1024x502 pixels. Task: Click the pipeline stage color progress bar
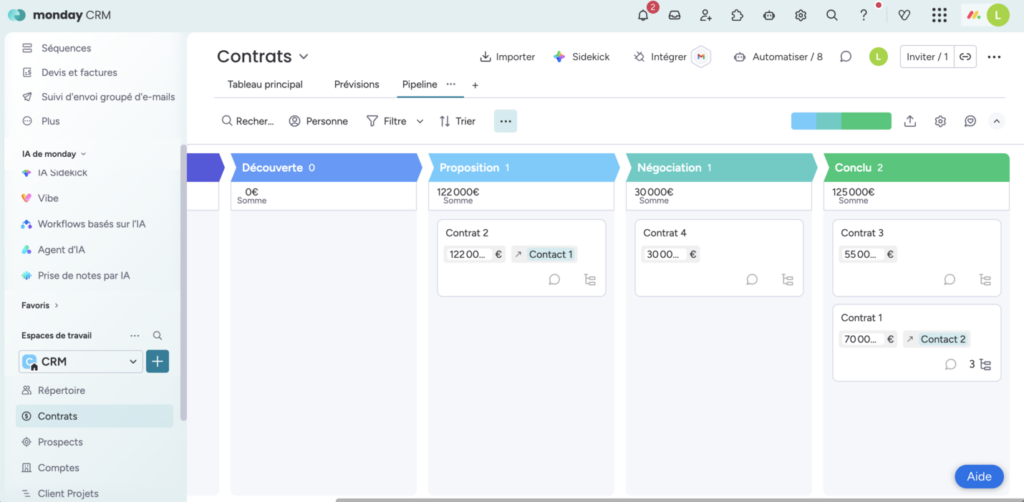coord(841,121)
